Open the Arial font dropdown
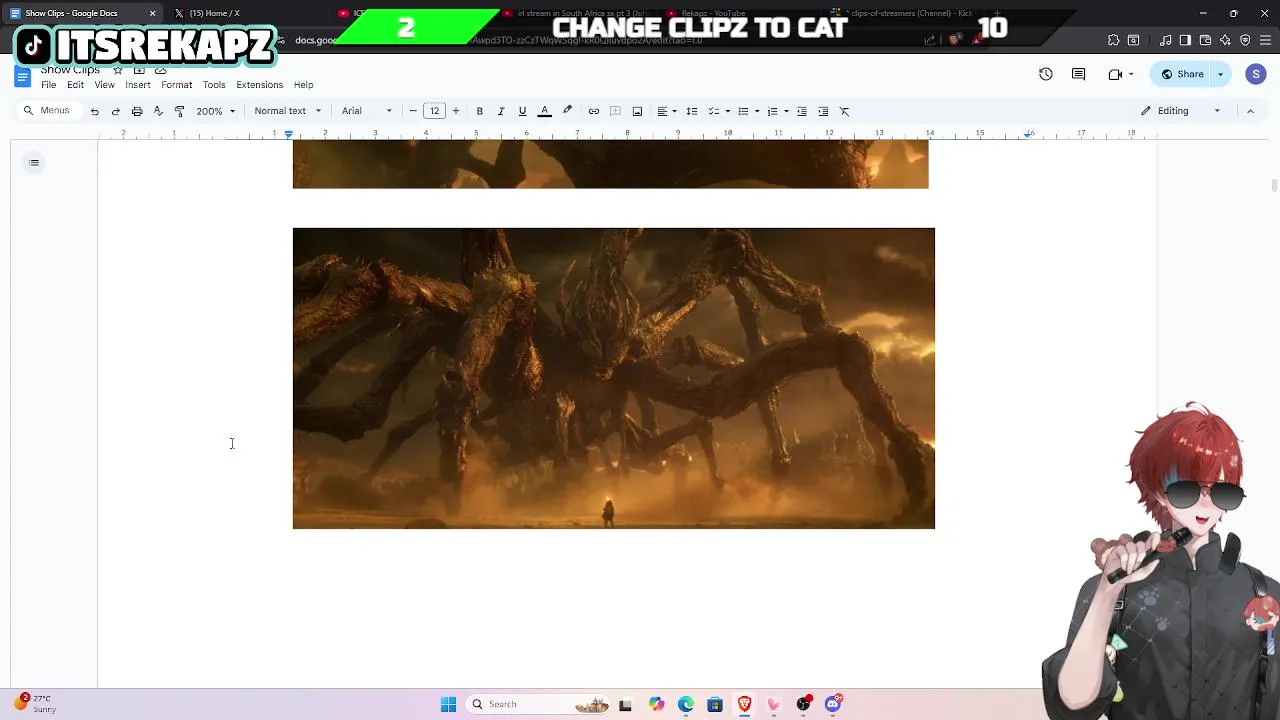The height and width of the screenshot is (720, 1280). pyautogui.click(x=367, y=111)
